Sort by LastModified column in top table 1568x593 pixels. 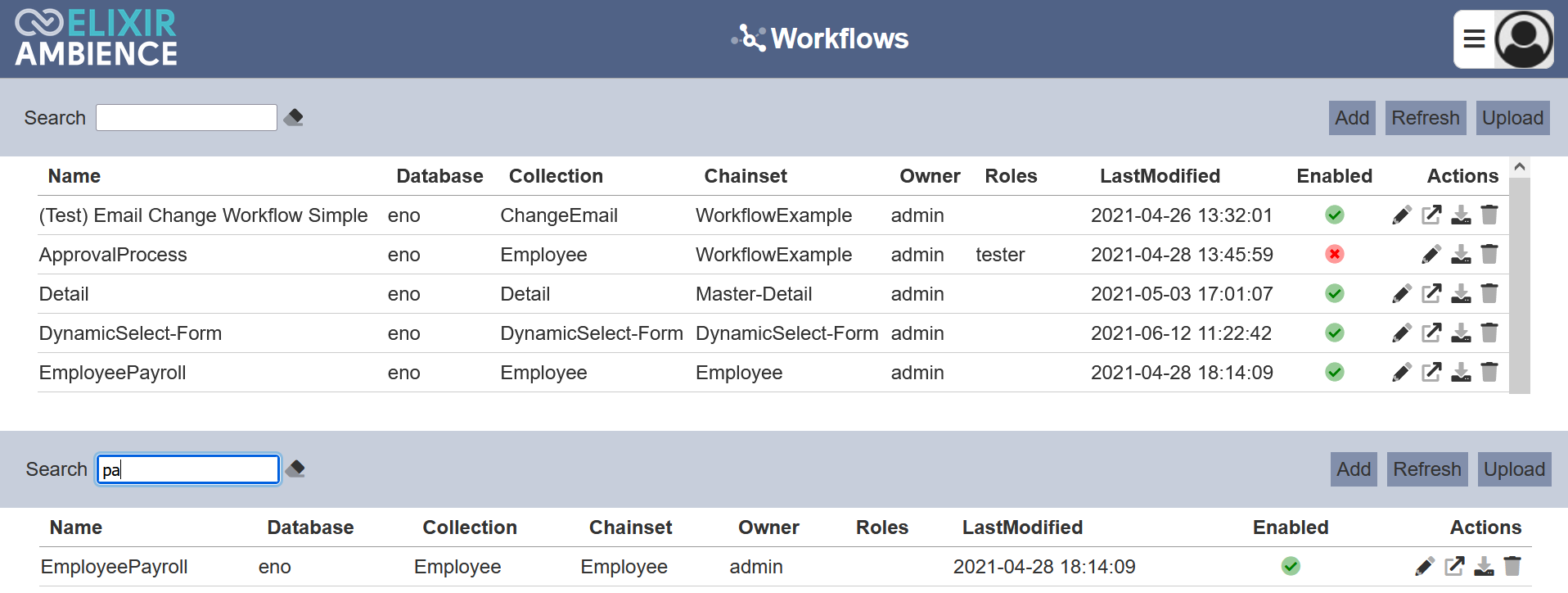point(1160,176)
